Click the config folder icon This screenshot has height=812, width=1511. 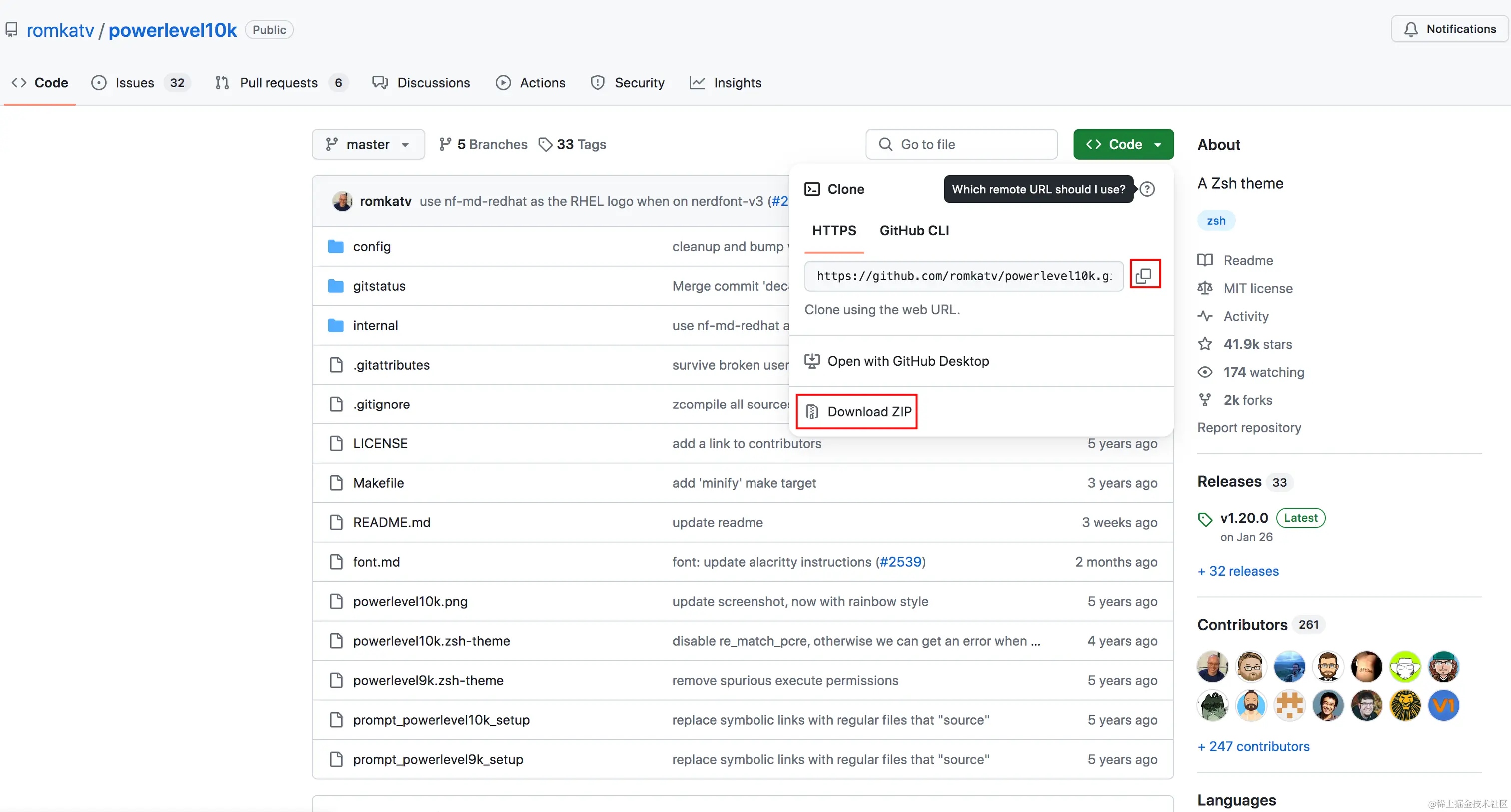335,246
